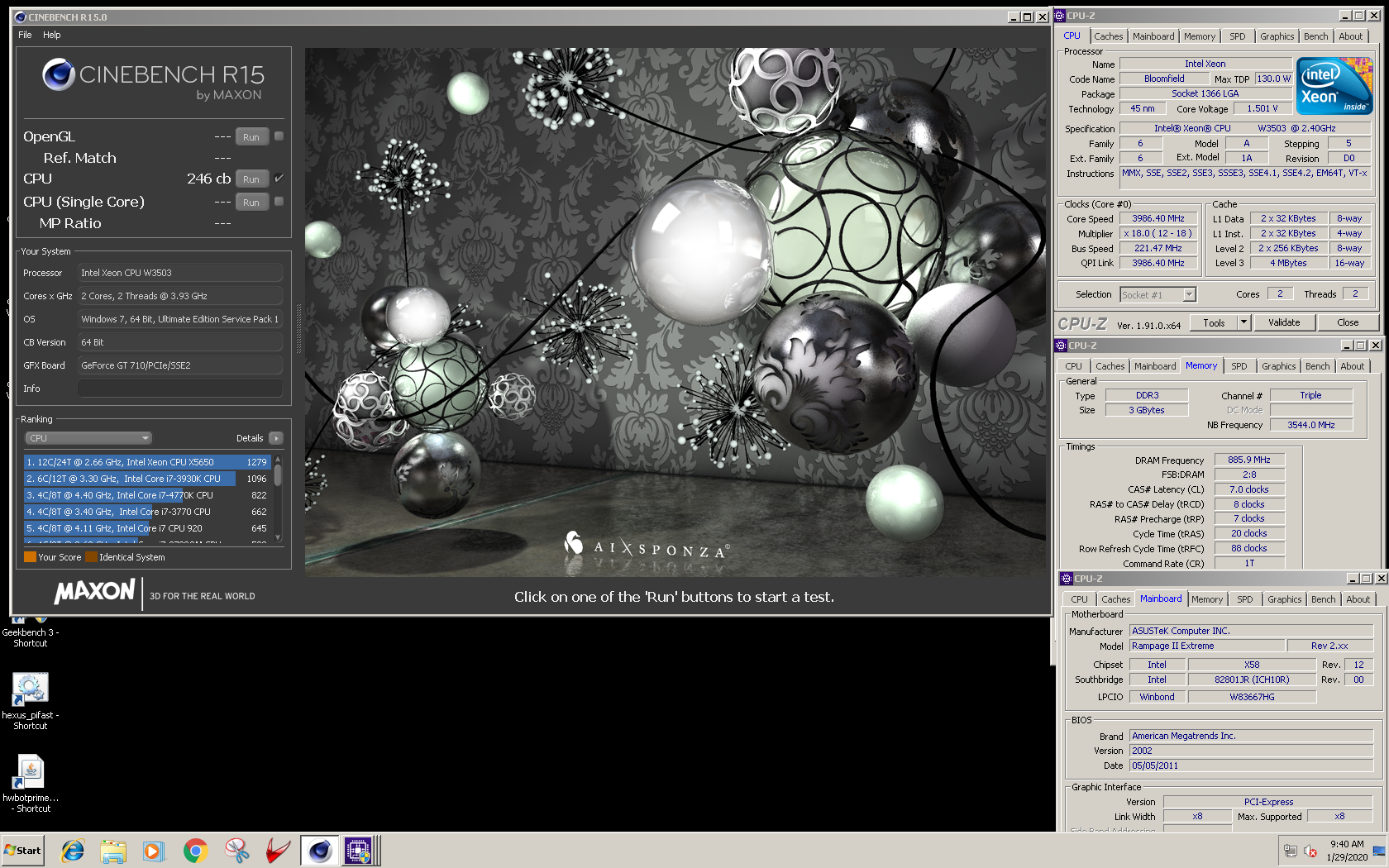This screenshot has height=868, width=1389.
Task: Click the Cinebench R15 logo sphere
Action: (59, 74)
